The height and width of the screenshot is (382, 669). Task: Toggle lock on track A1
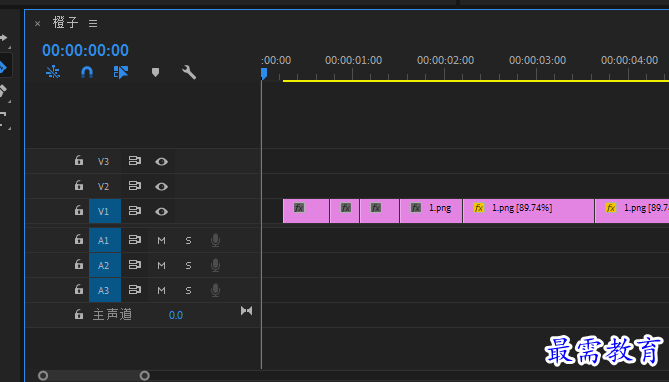tap(79, 239)
